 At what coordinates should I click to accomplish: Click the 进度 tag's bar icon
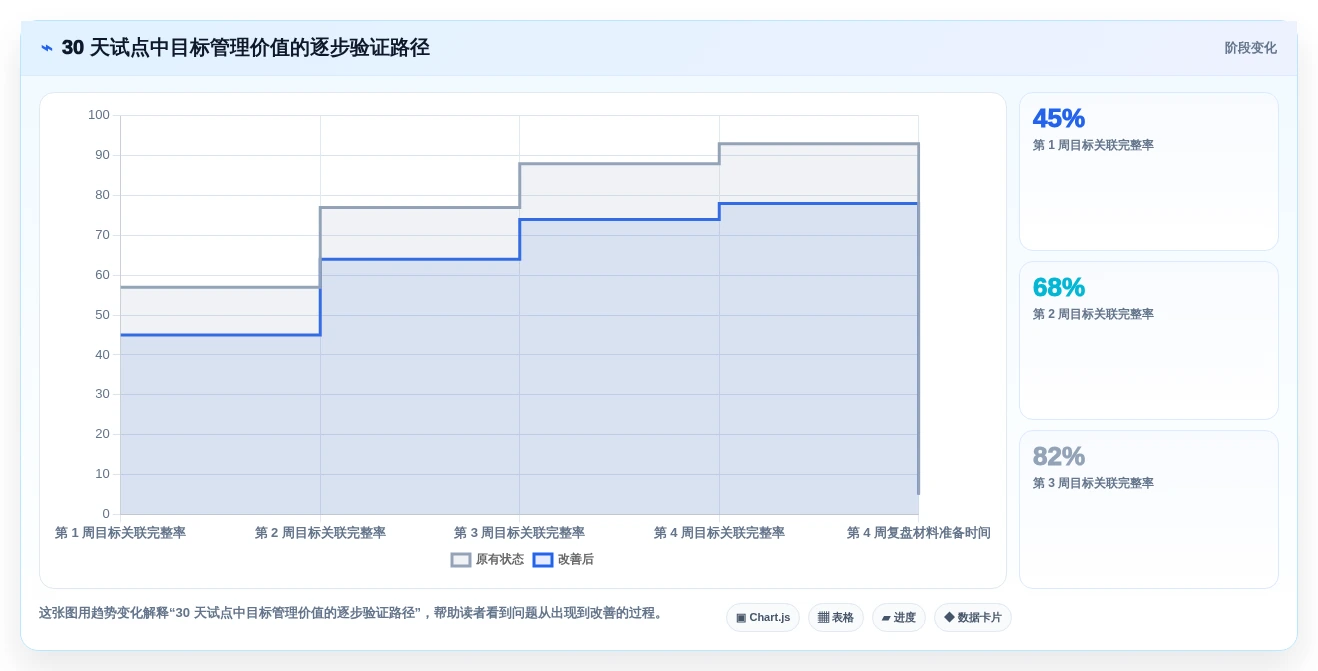click(886, 618)
